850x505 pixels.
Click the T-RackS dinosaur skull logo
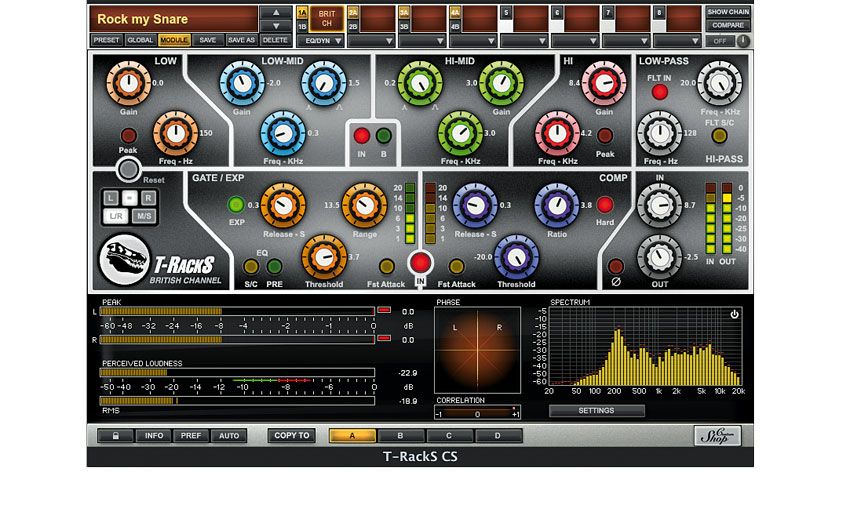click(125, 260)
